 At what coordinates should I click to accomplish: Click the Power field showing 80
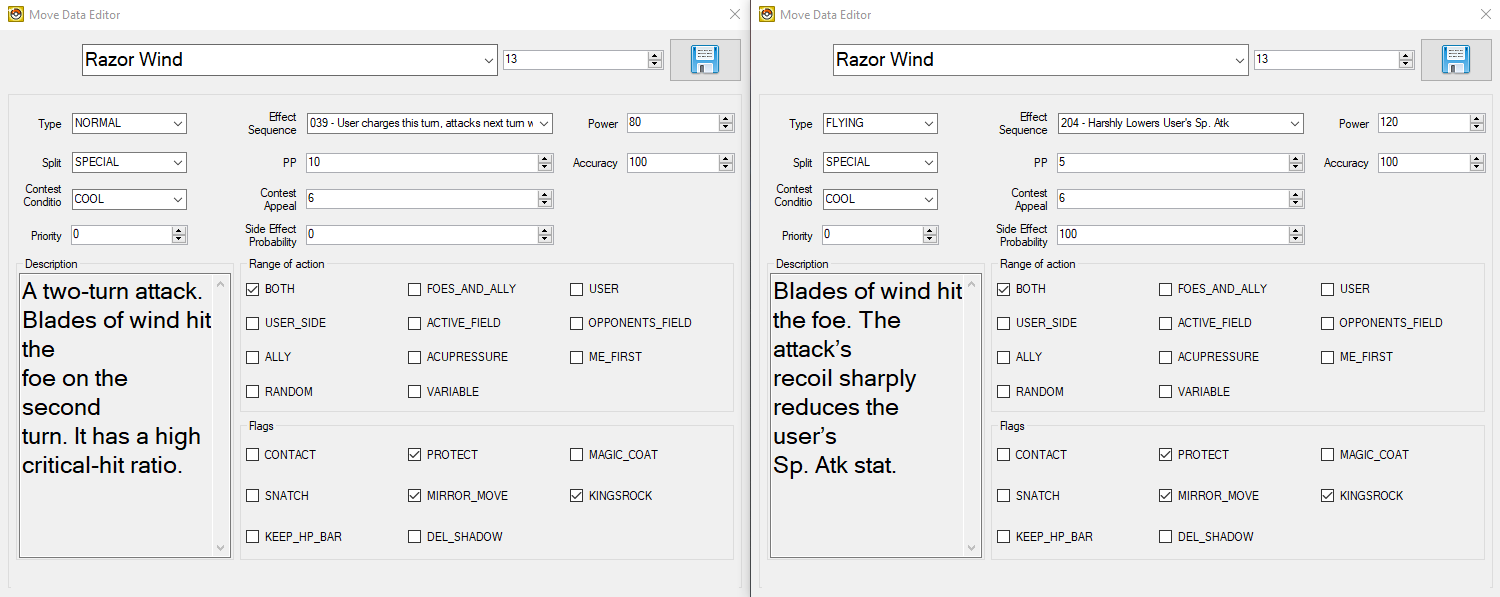[672, 124]
